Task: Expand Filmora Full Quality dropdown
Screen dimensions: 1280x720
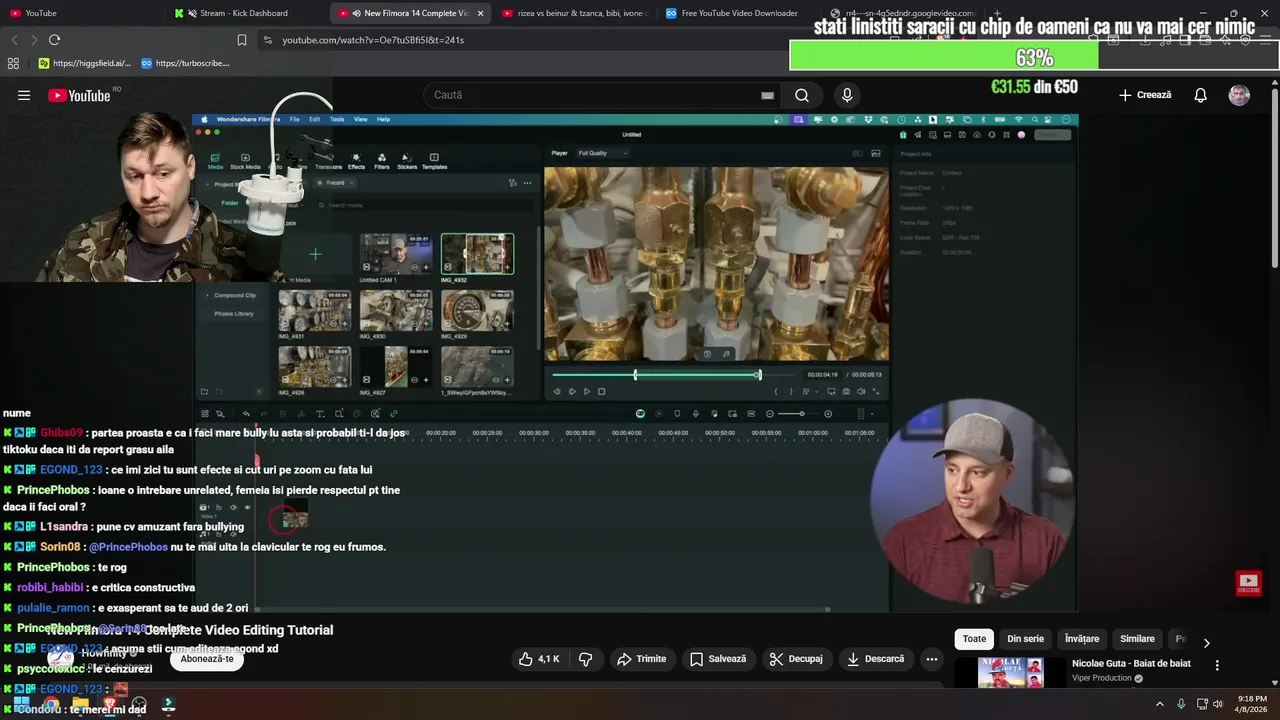Action: click(602, 153)
